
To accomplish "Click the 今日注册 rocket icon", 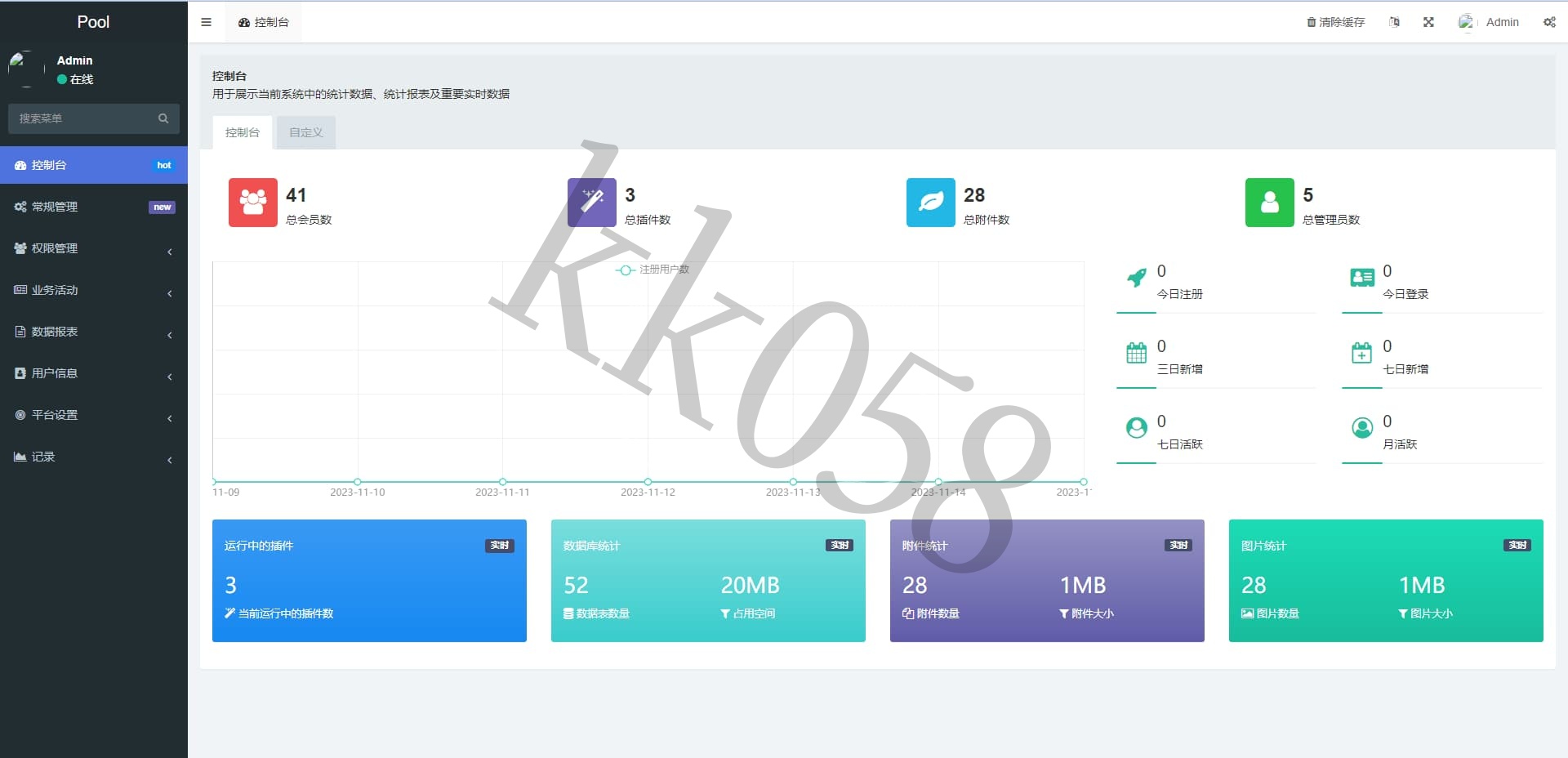I will (x=1137, y=278).
